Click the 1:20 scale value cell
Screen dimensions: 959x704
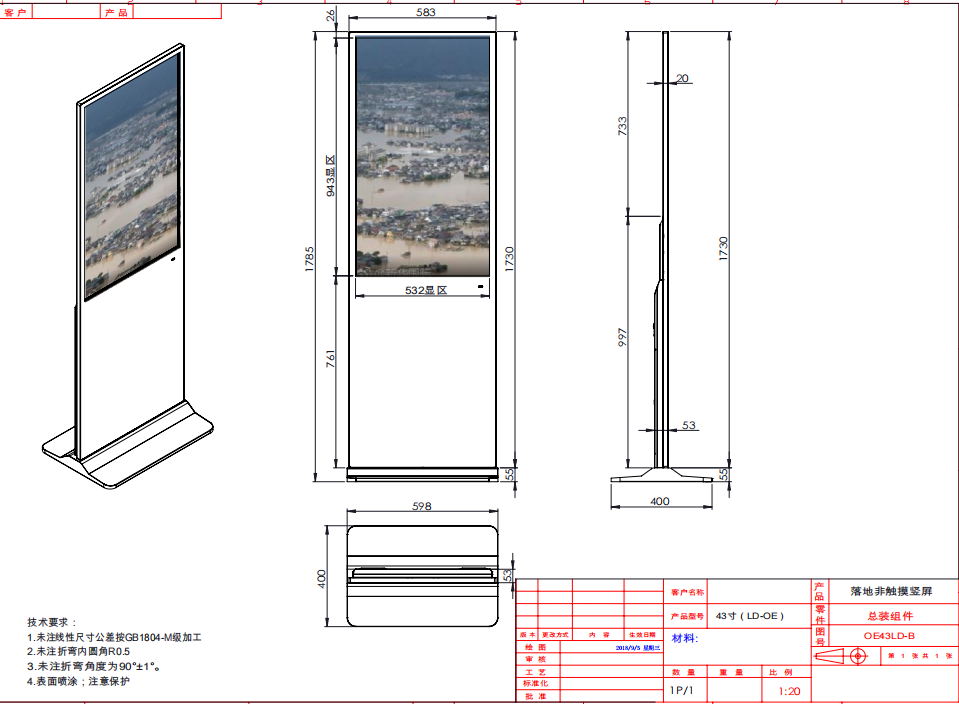788,690
